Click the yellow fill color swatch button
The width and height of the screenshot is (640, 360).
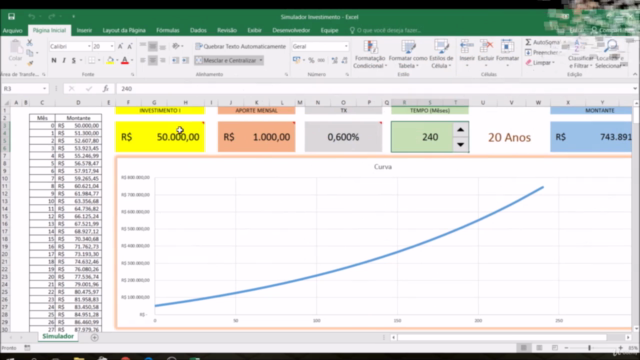tap(110, 60)
